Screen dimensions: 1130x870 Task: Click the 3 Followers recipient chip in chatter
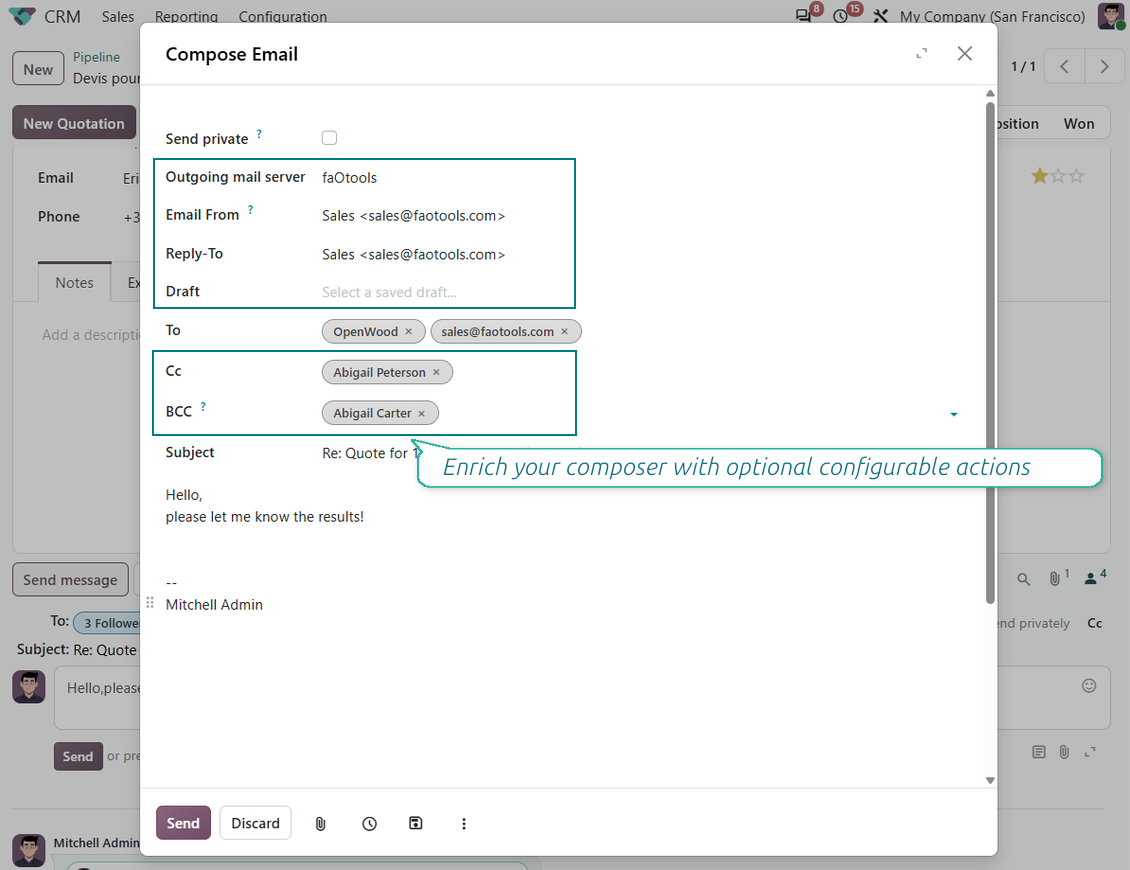(107, 623)
